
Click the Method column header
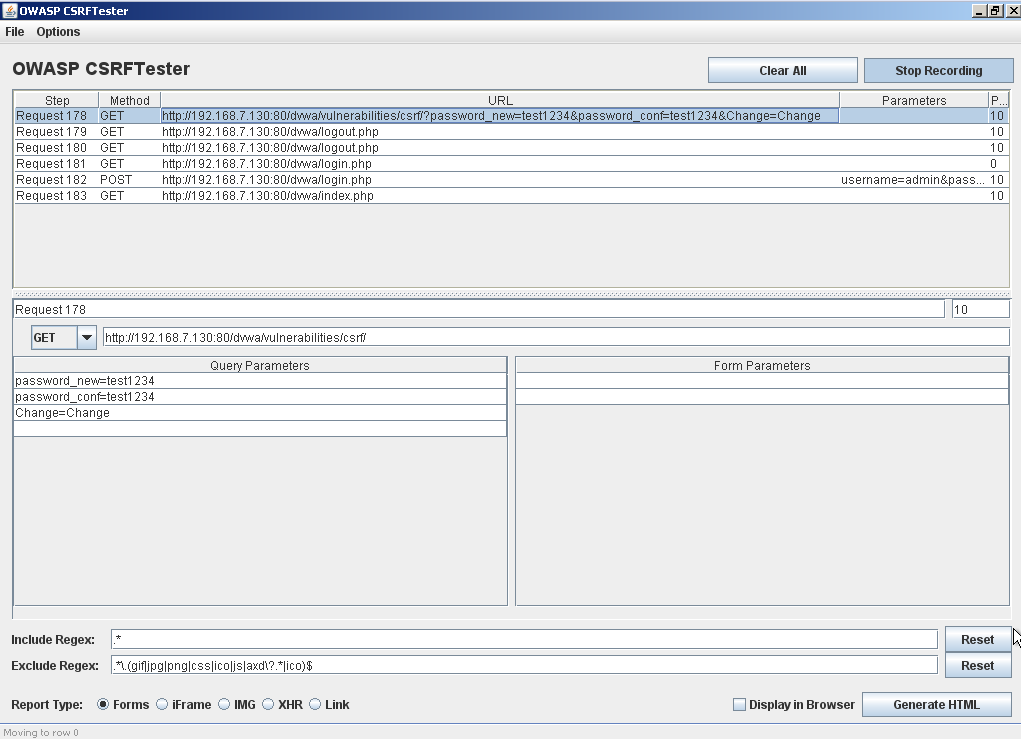pos(130,100)
